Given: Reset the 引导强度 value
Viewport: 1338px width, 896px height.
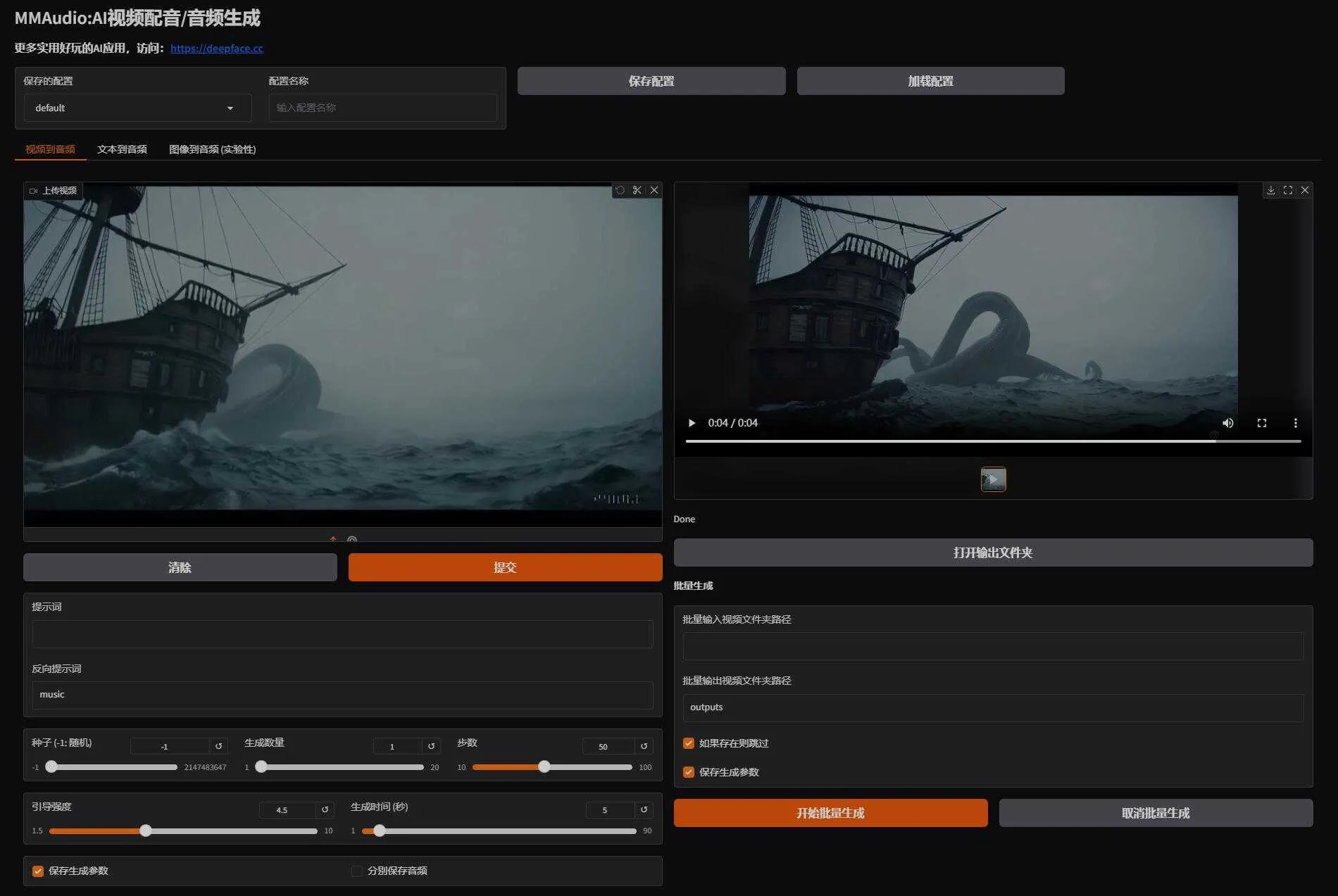Looking at the screenshot, I should 325,810.
